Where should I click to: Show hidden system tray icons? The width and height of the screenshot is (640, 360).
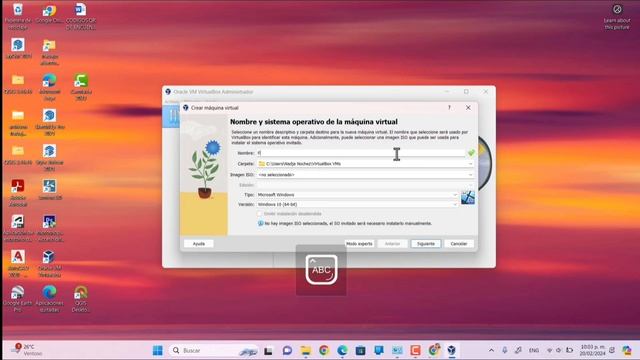(x=491, y=350)
